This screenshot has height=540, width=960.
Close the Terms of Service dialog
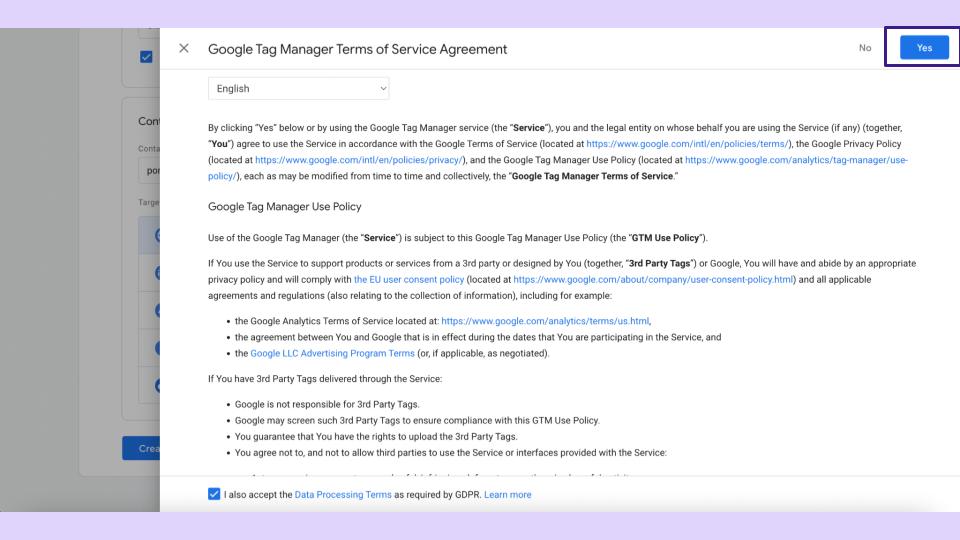(184, 48)
